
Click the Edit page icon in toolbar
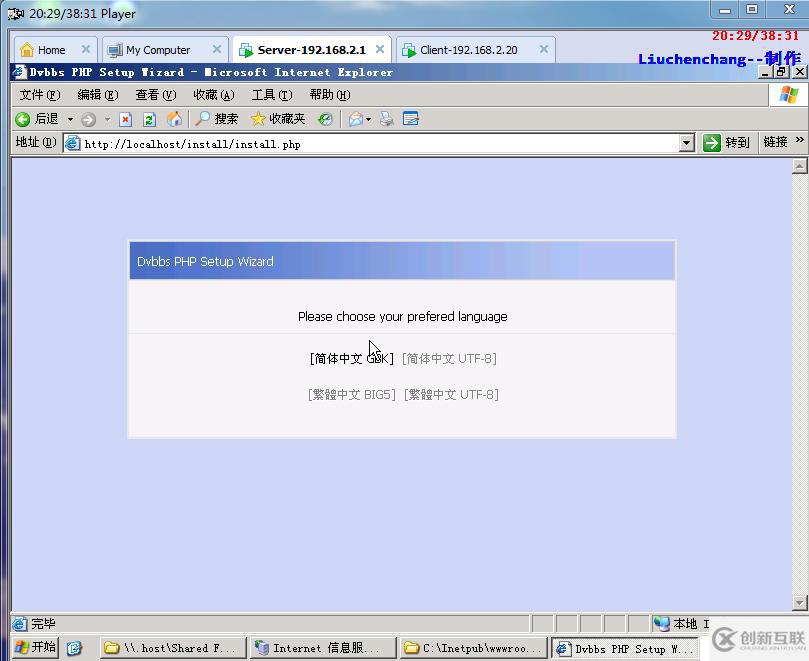[x=411, y=119]
